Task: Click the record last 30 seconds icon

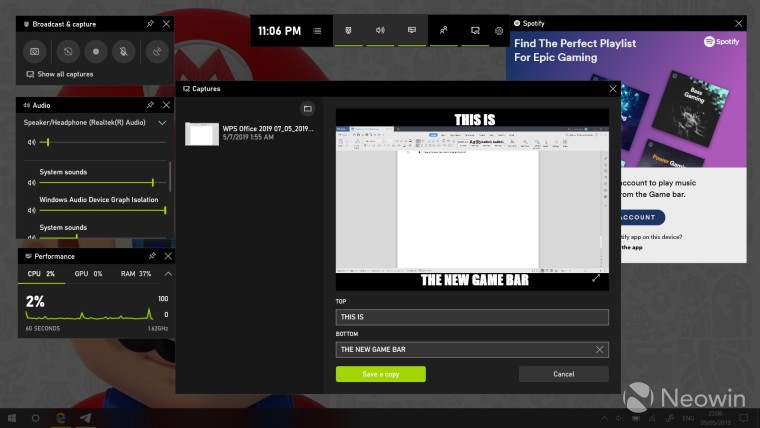Action: coord(68,51)
